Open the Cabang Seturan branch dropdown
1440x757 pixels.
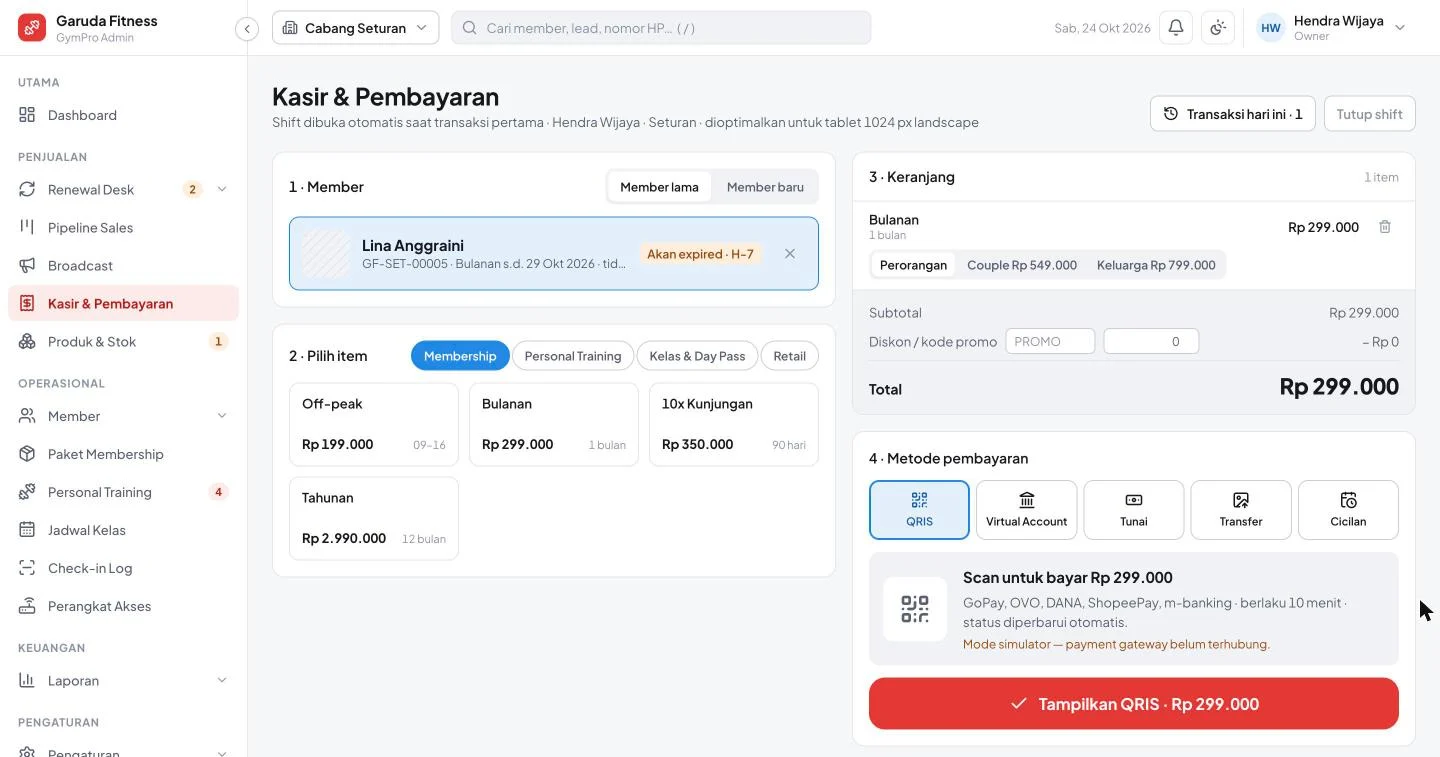click(x=355, y=28)
